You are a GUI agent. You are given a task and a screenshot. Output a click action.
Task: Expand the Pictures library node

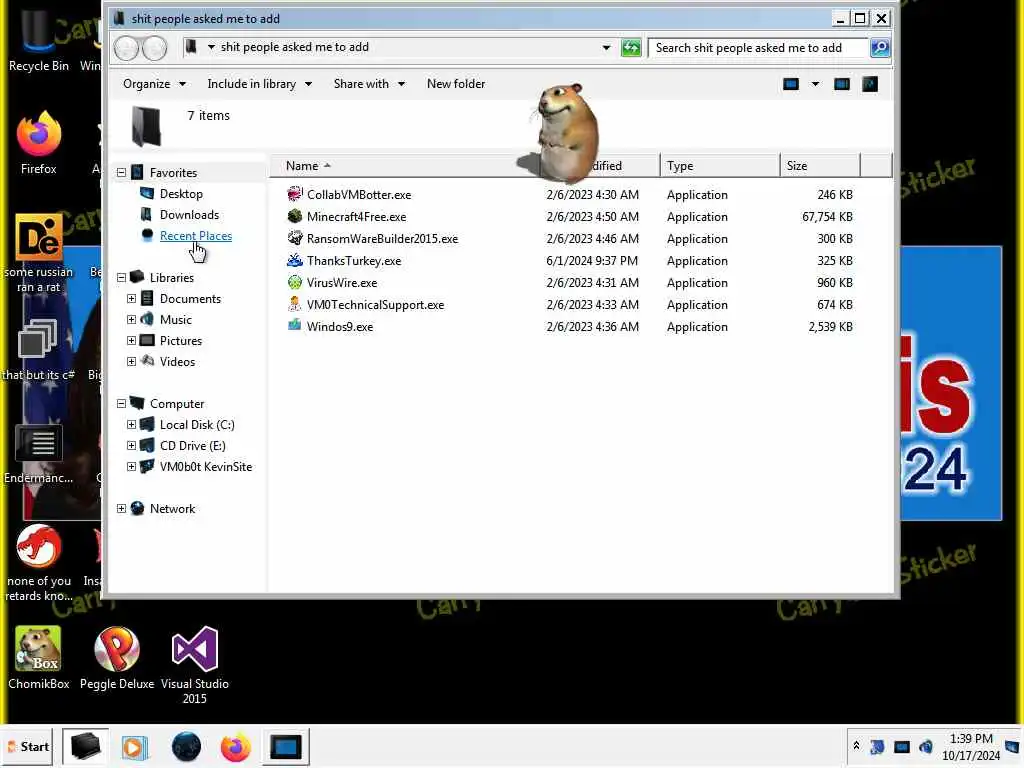click(131, 340)
